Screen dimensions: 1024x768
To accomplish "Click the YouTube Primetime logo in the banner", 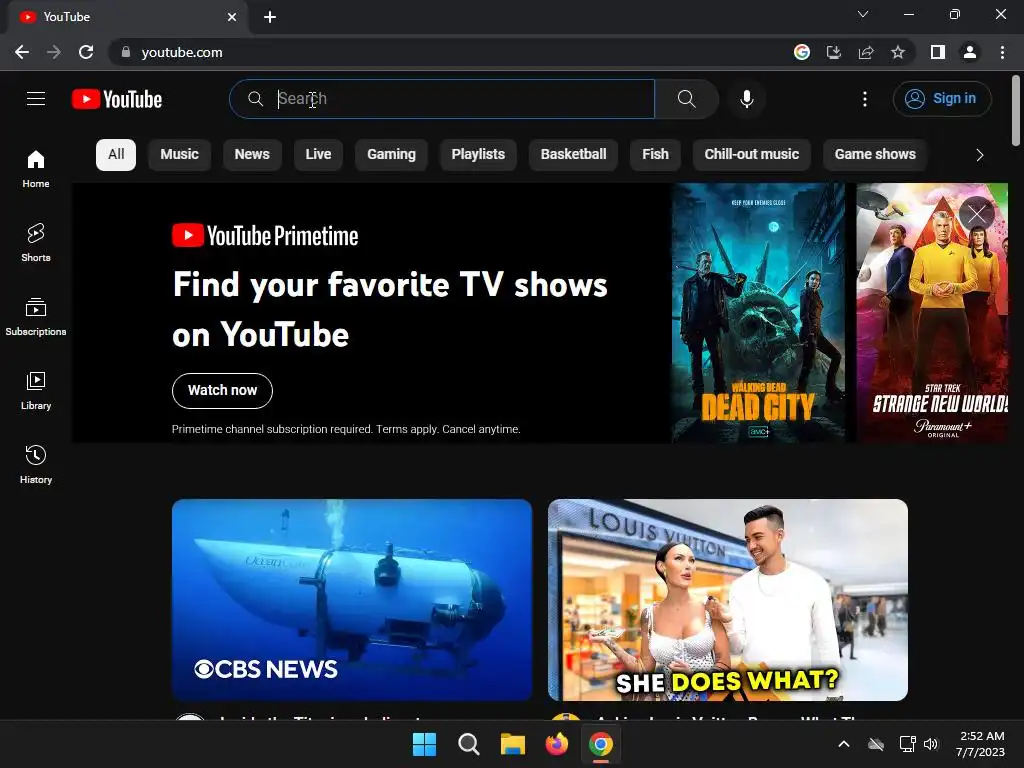I will tap(265, 236).
